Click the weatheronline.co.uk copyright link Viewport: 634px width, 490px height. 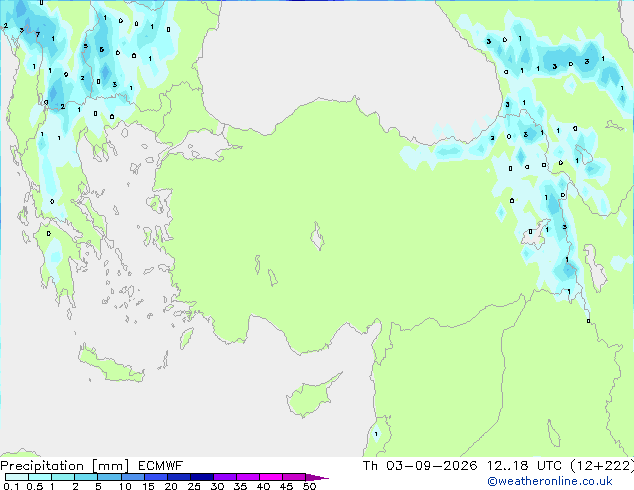pyautogui.click(x=550, y=481)
